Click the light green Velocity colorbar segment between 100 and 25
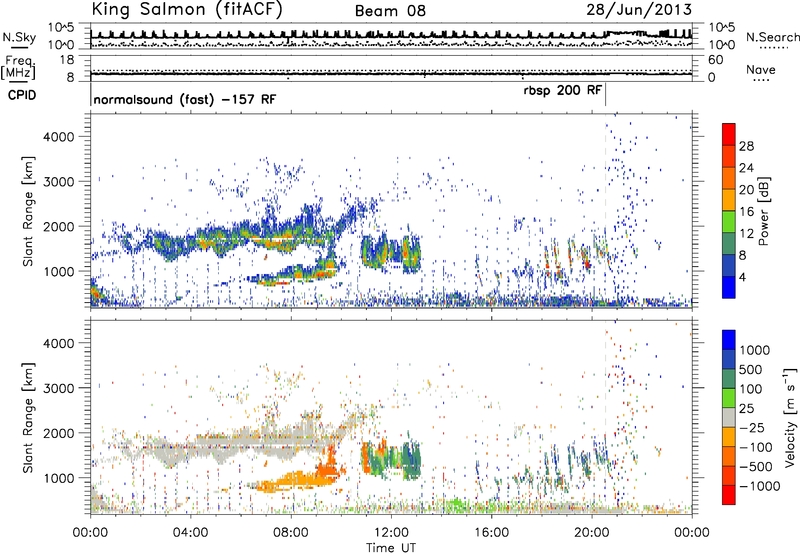 pyautogui.click(x=729, y=397)
